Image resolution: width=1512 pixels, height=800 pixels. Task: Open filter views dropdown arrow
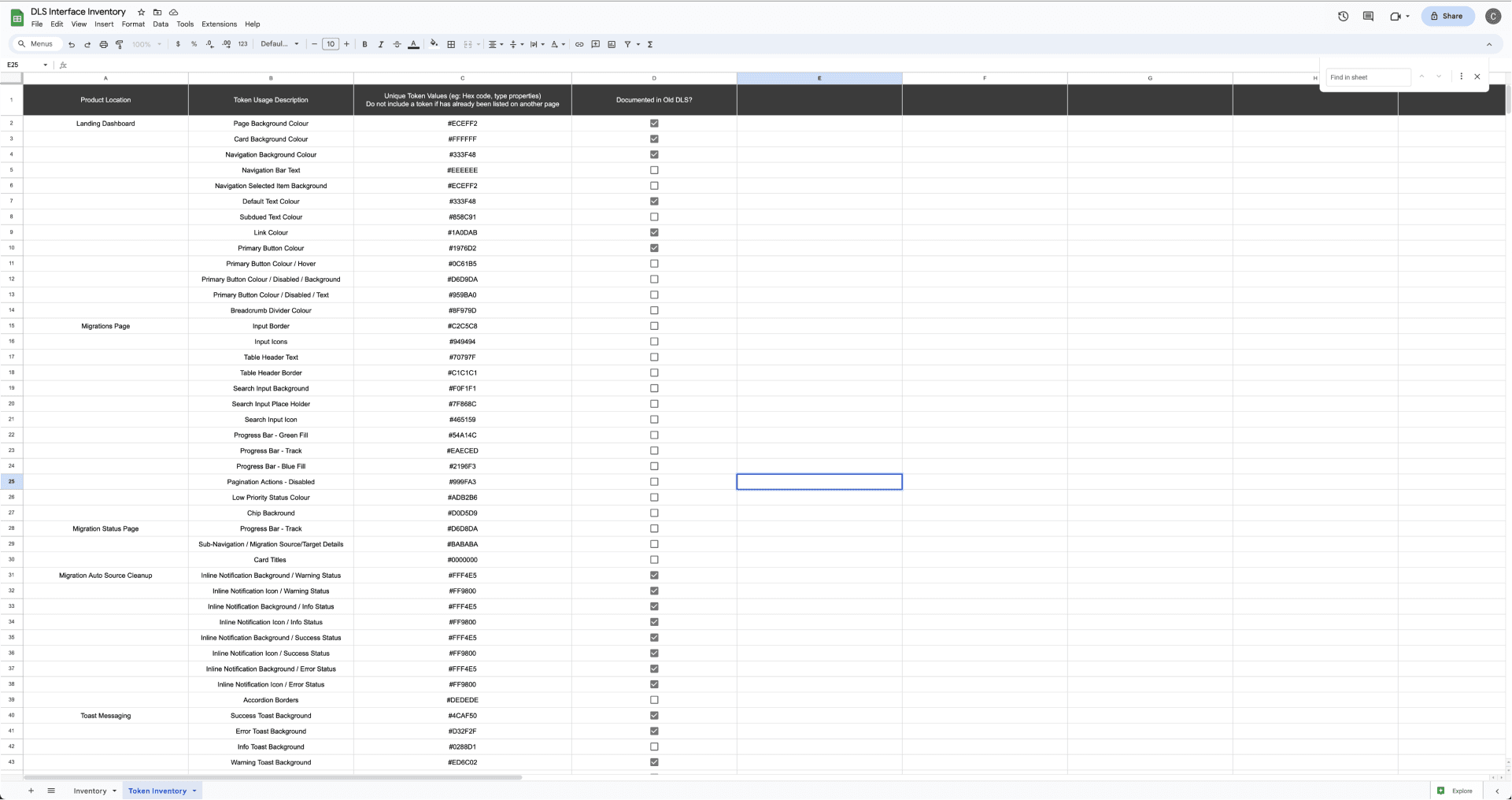point(638,45)
